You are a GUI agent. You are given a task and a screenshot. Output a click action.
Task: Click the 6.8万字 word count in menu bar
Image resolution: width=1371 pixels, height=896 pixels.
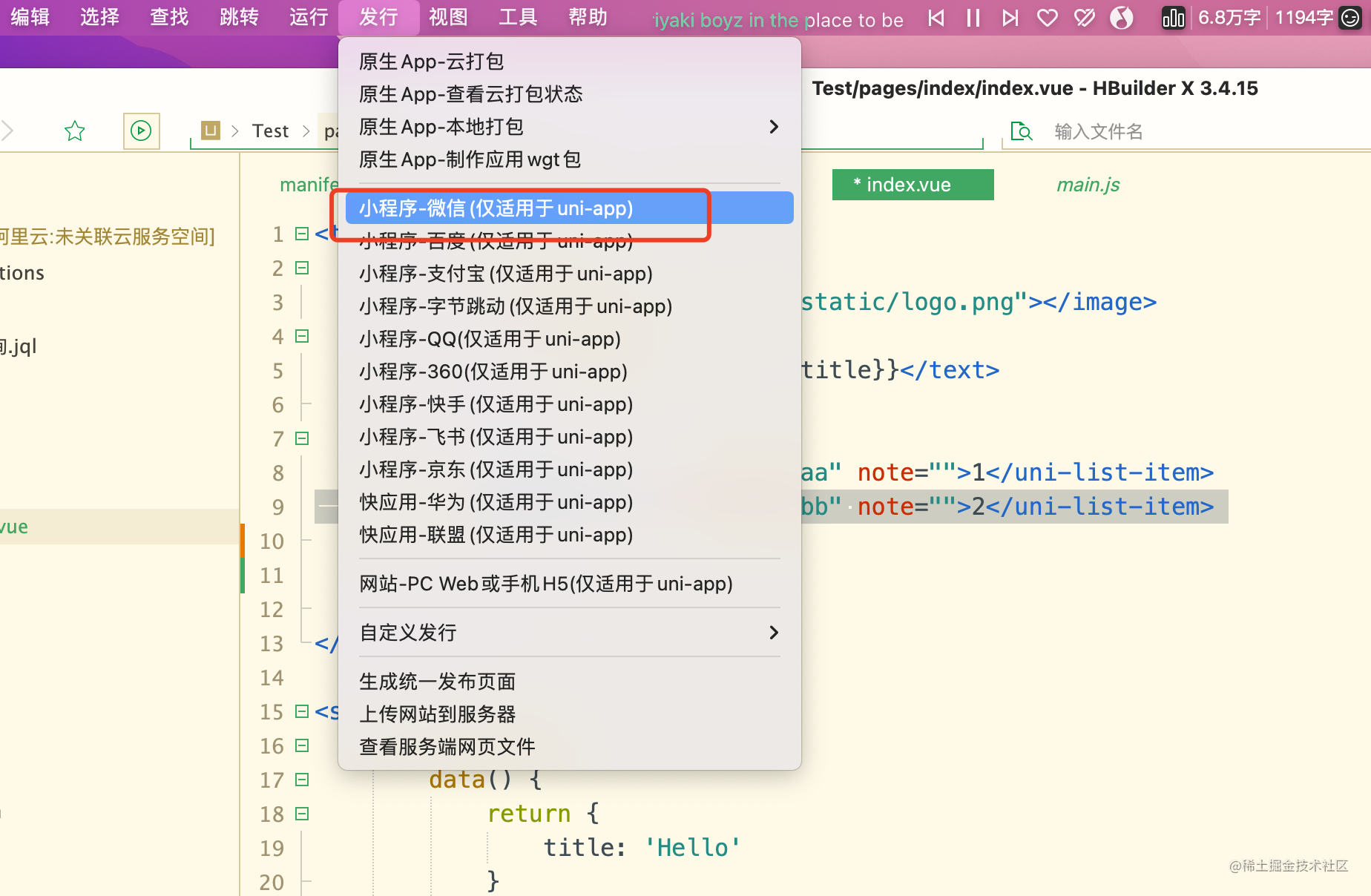pyautogui.click(x=1229, y=18)
